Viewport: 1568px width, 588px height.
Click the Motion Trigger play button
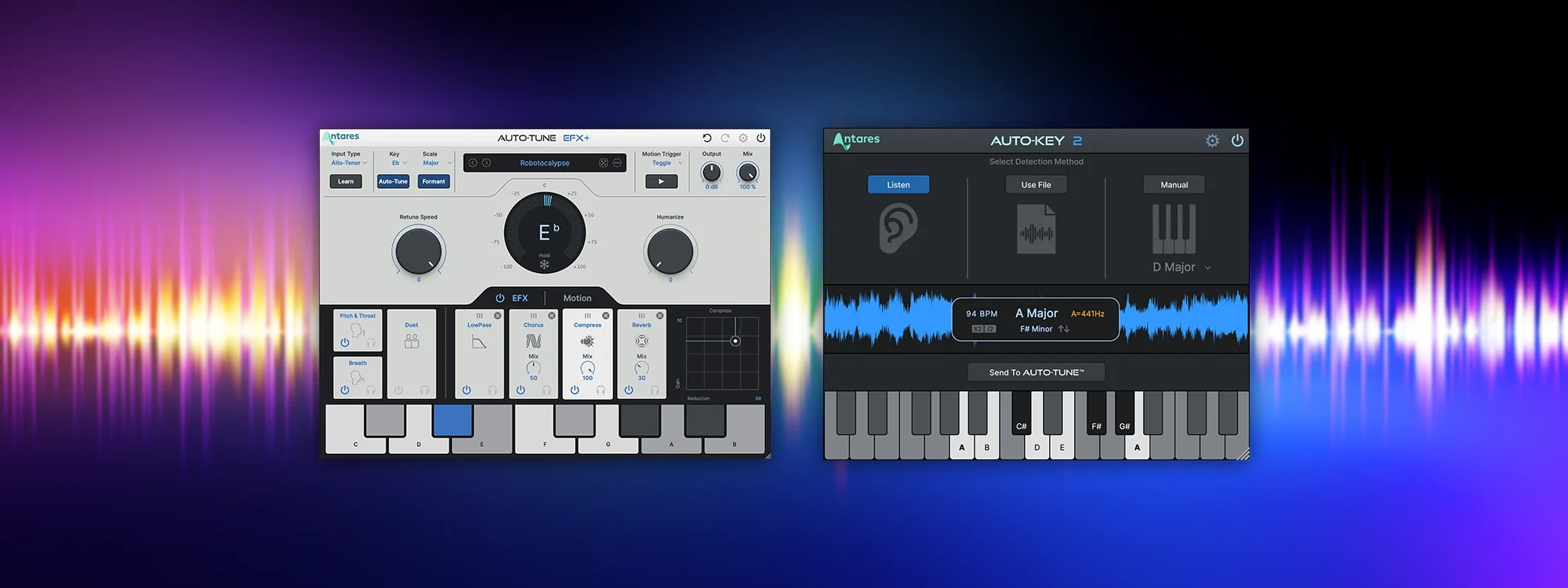(x=661, y=181)
